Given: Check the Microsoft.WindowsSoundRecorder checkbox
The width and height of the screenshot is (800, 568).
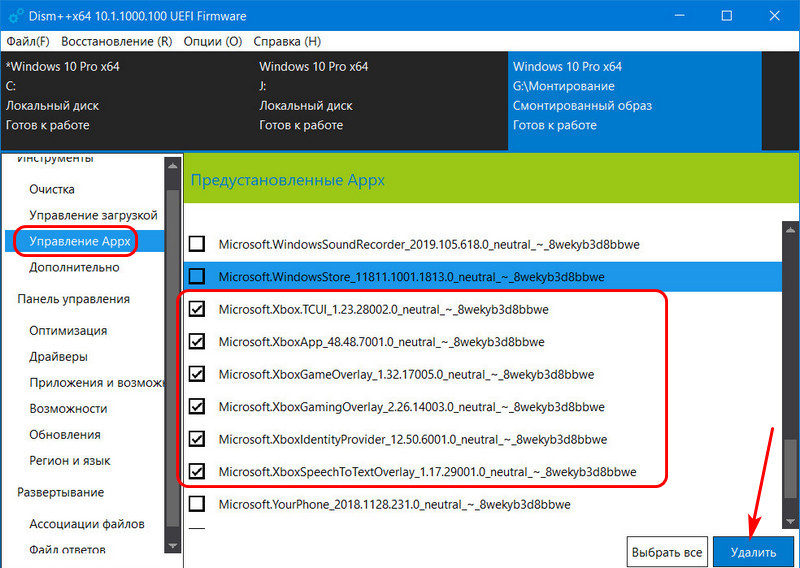Looking at the screenshot, I should tap(197, 244).
